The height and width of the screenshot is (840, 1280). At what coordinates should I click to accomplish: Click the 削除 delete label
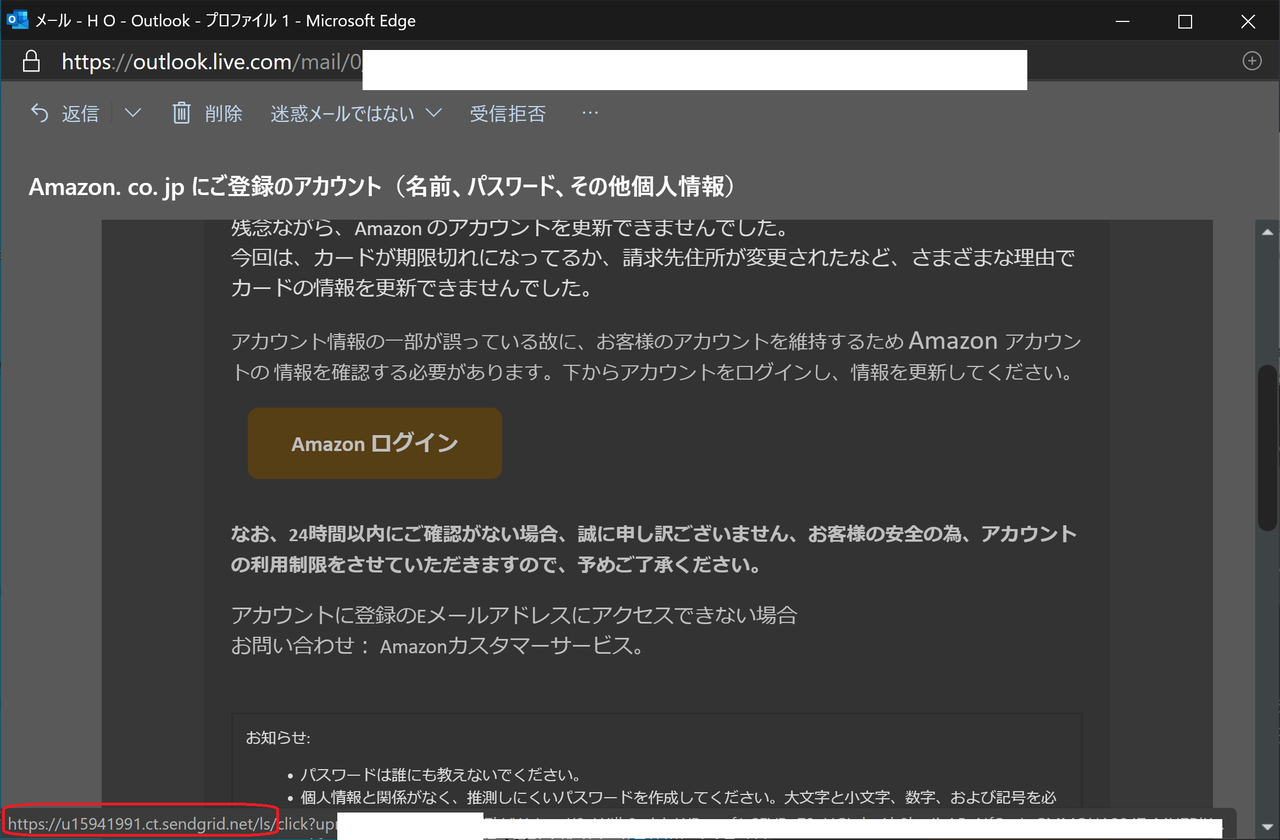(224, 113)
